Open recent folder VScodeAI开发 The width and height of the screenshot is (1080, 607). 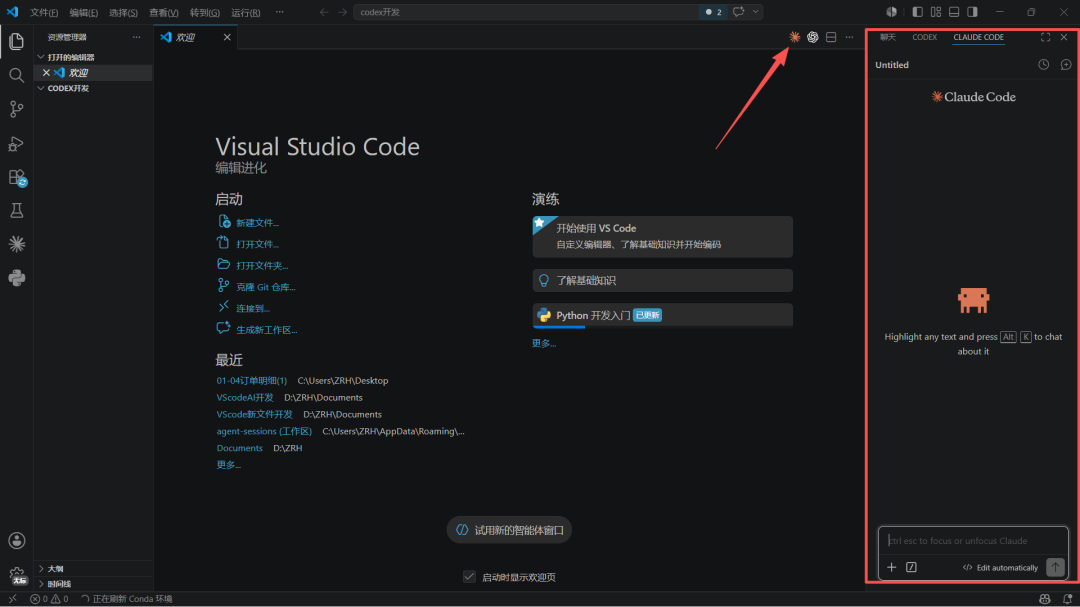point(245,398)
